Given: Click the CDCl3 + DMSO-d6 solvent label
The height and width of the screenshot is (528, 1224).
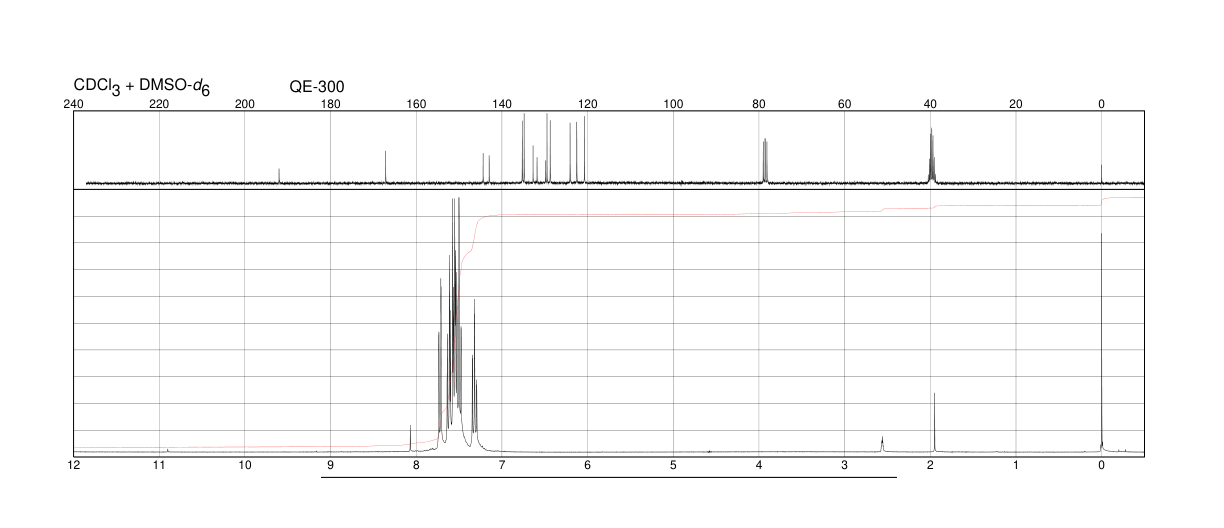Looking at the screenshot, I should pyautogui.click(x=142, y=87).
